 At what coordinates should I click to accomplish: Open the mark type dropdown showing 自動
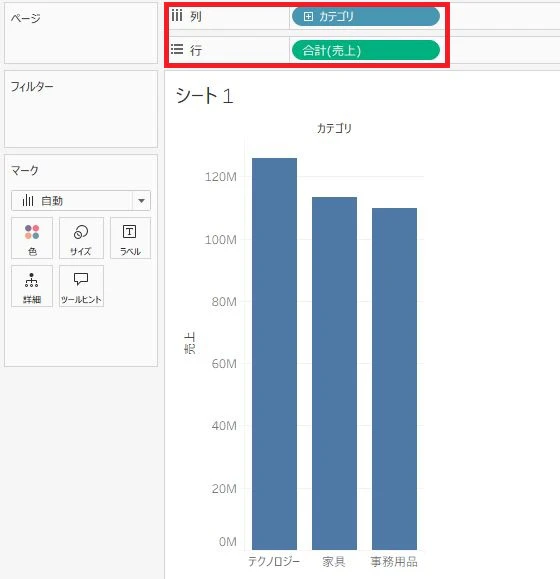tap(81, 201)
